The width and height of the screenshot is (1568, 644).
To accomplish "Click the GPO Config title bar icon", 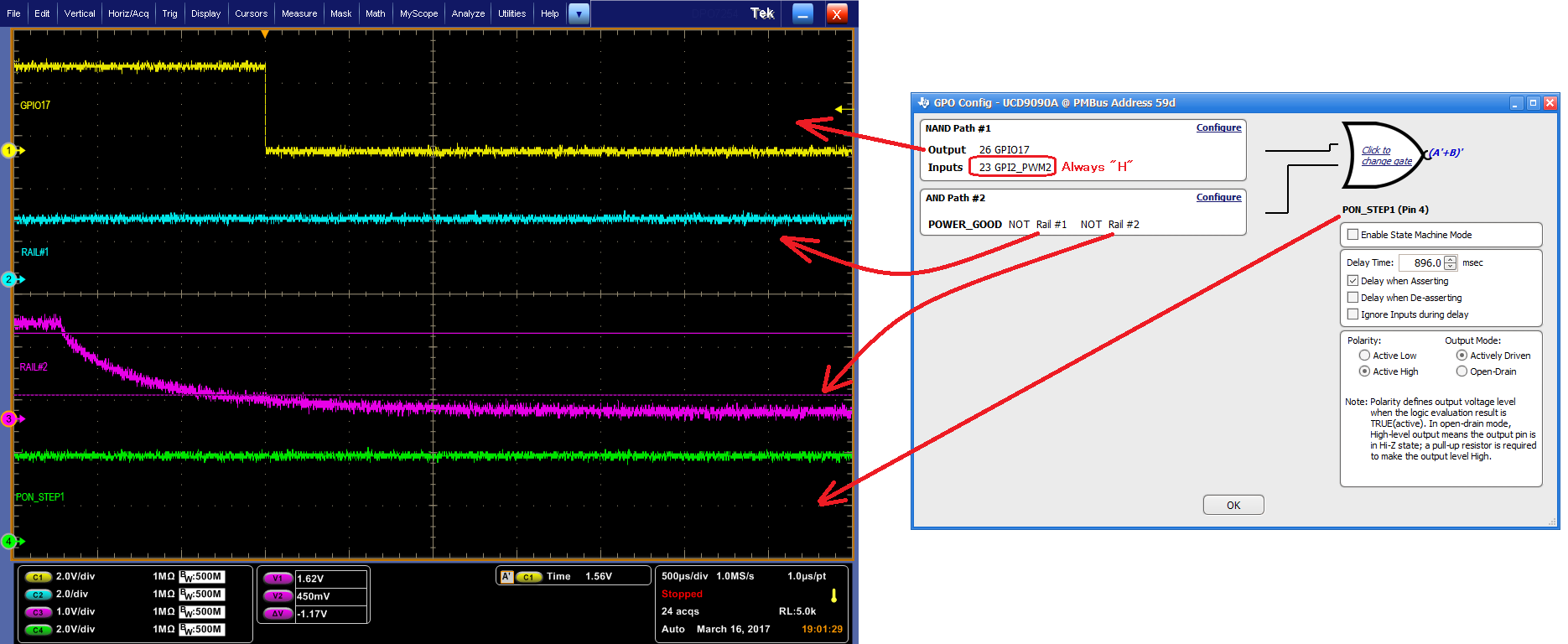I will coord(923,103).
